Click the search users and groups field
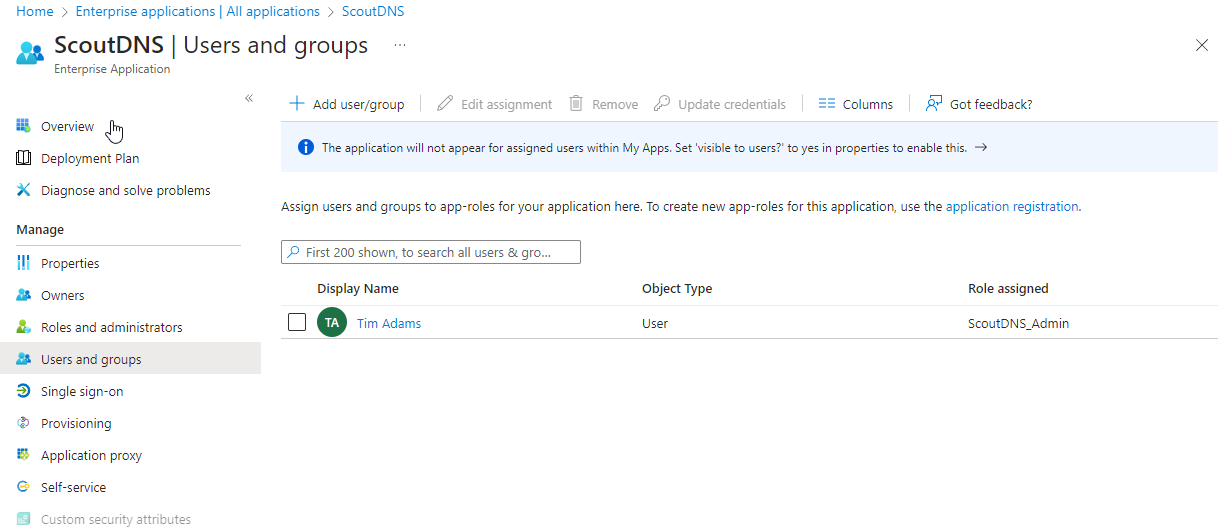The height and width of the screenshot is (532, 1230). pyautogui.click(x=431, y=252)
